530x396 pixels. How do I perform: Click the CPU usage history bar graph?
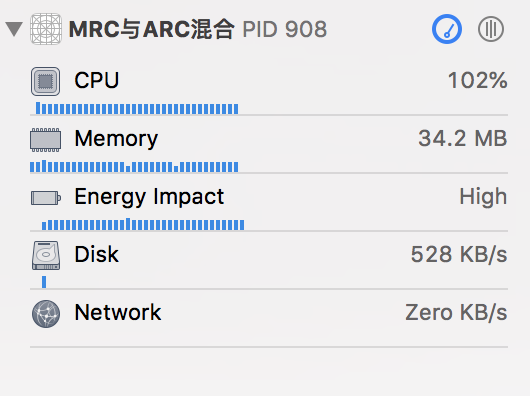137,108
